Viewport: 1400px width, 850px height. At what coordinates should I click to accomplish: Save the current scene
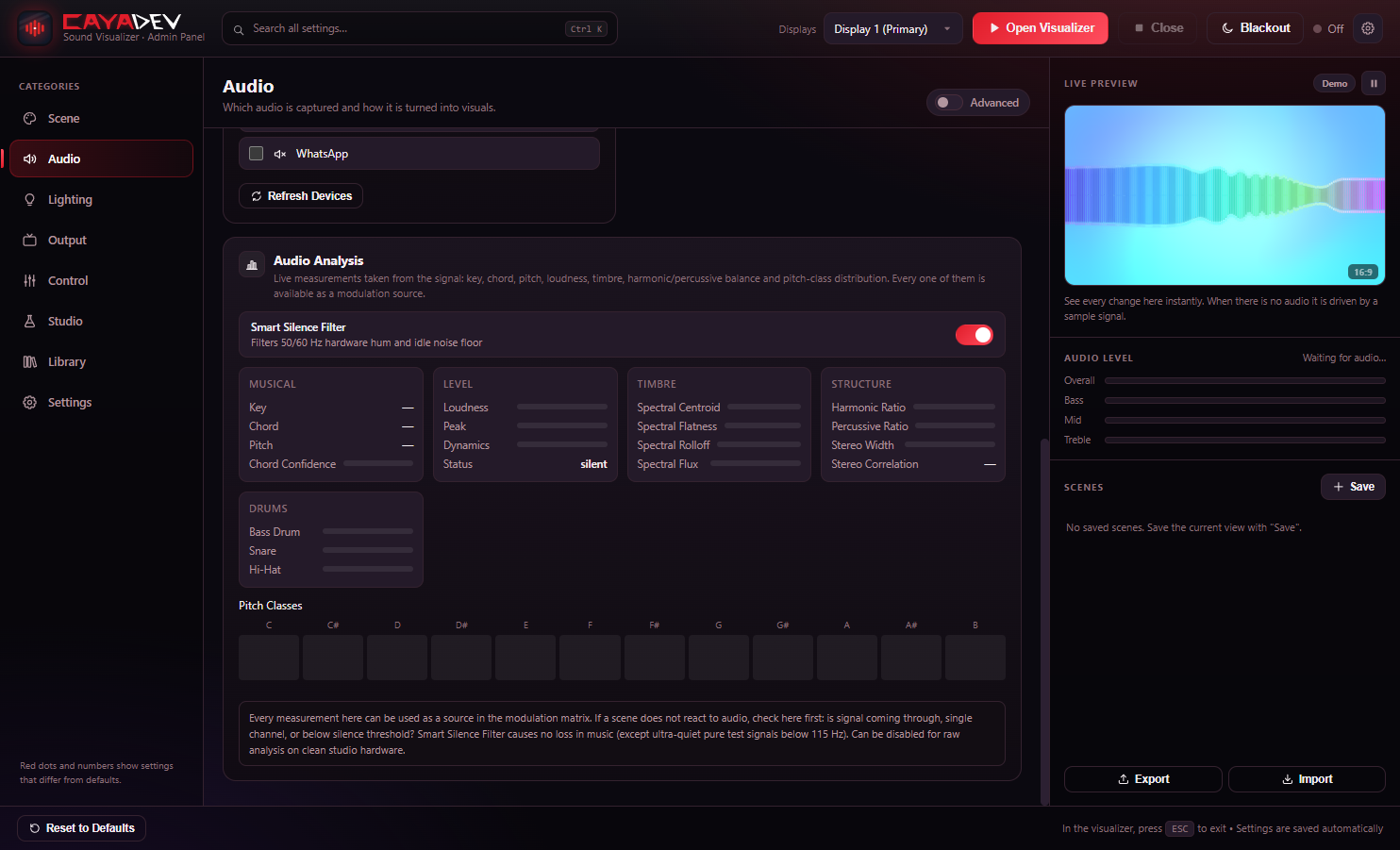click(x=1353, y=487)
